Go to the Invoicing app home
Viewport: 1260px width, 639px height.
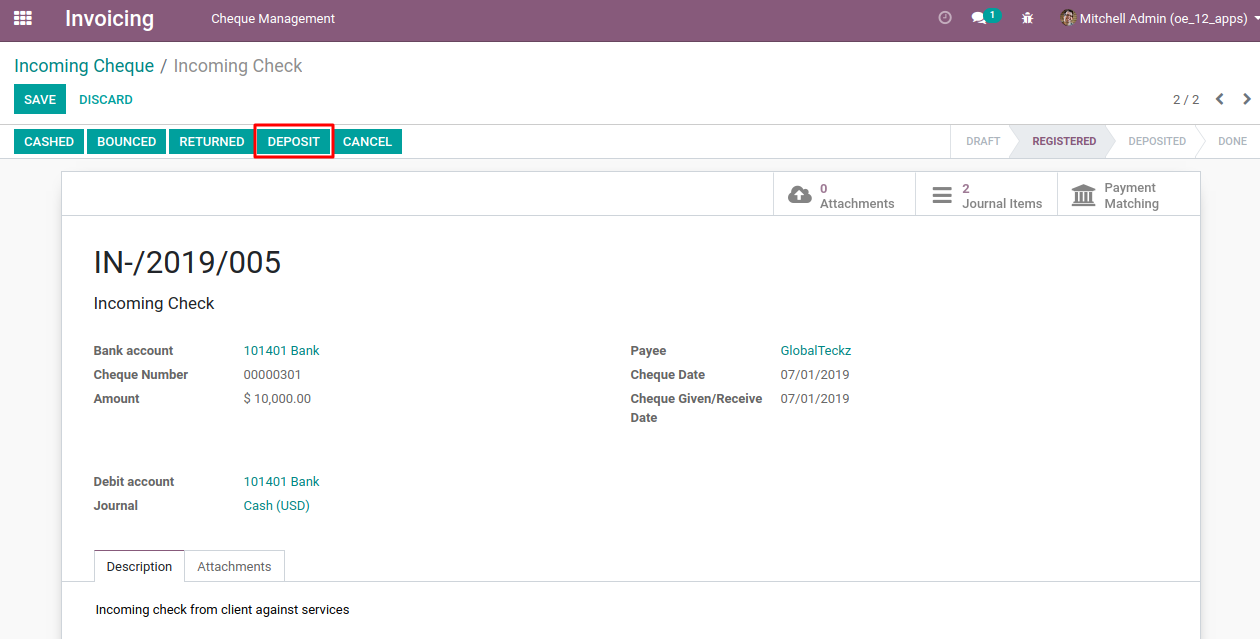pos(110,18)
